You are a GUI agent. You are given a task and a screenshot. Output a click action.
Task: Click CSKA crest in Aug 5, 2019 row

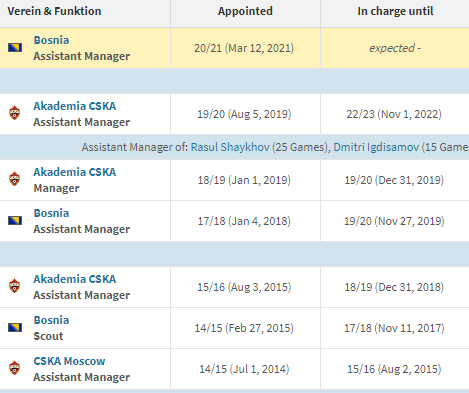14,113
